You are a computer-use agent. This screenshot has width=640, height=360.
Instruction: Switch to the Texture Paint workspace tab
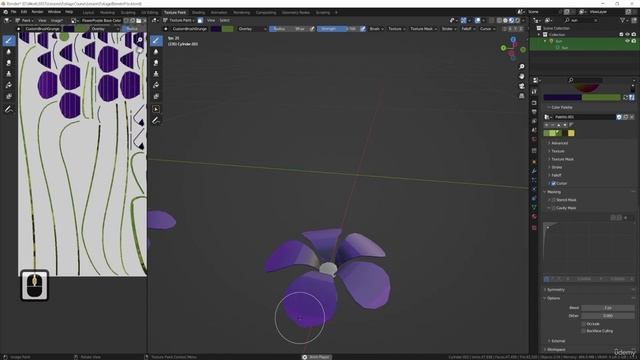(x=175, y=13)
